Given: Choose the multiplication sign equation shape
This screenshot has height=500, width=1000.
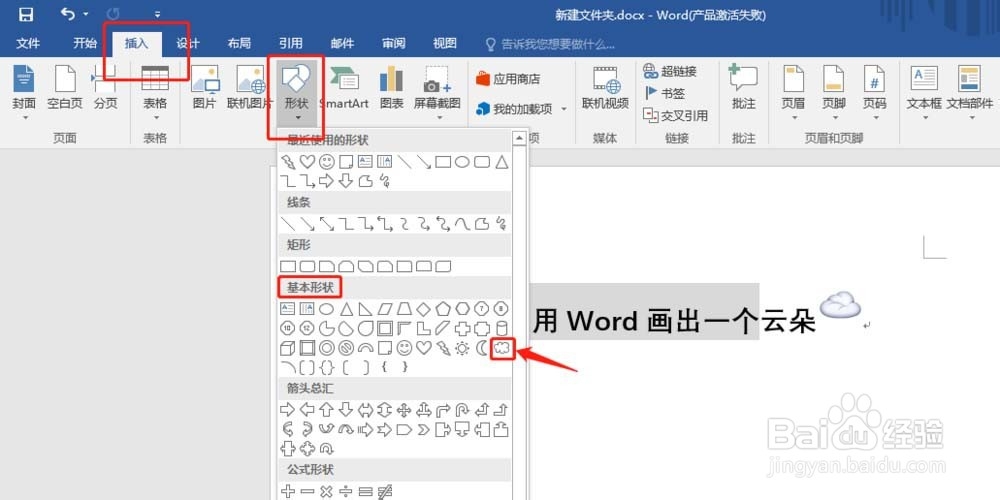Looking at the screenshot, I should click(327, 490).
